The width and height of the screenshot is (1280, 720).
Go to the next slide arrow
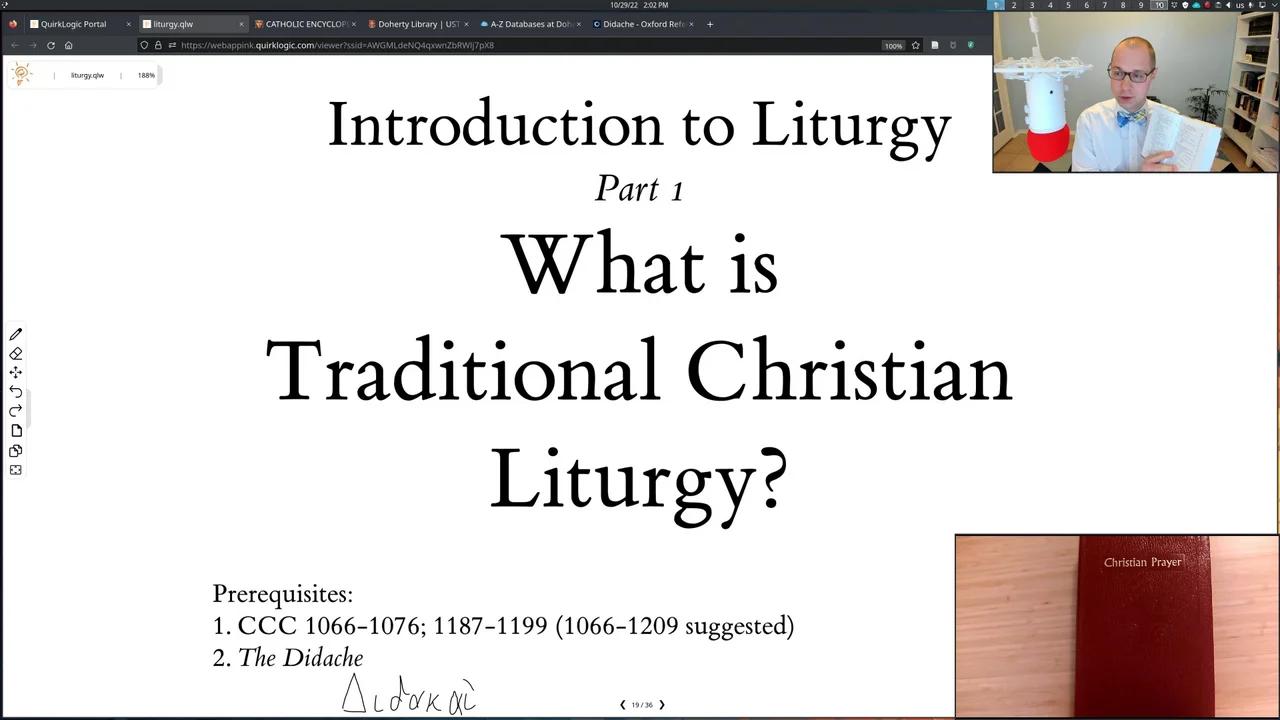pyautogui.click(x=661, y=704)
